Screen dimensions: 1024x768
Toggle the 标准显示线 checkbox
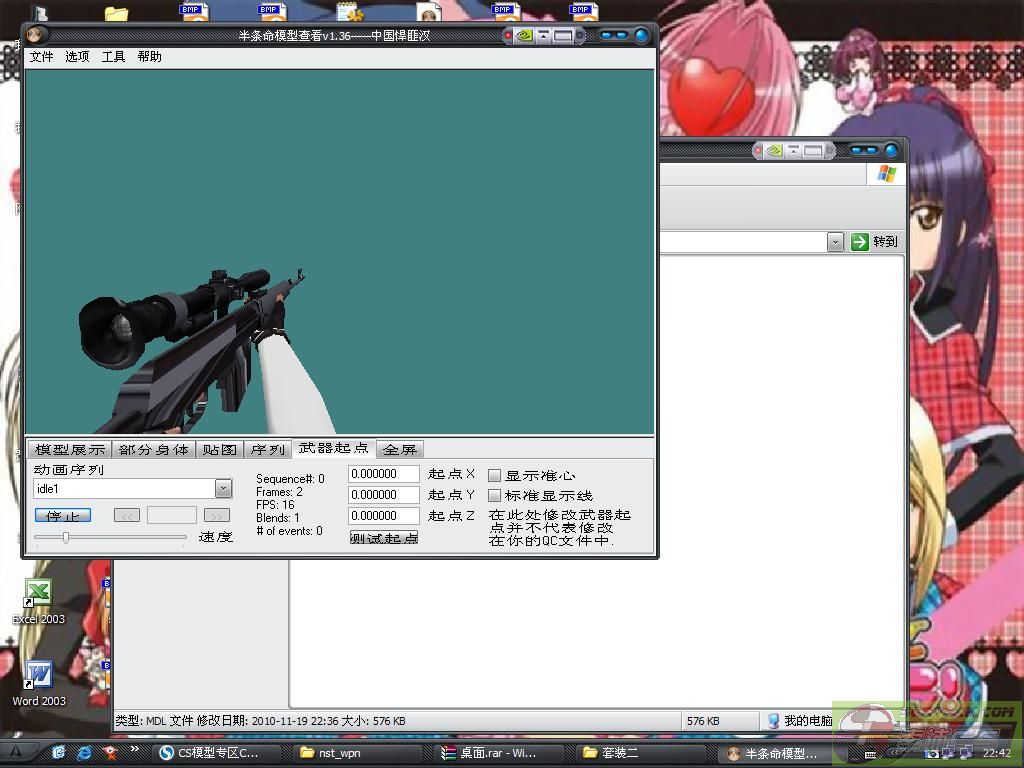(494, 496)
